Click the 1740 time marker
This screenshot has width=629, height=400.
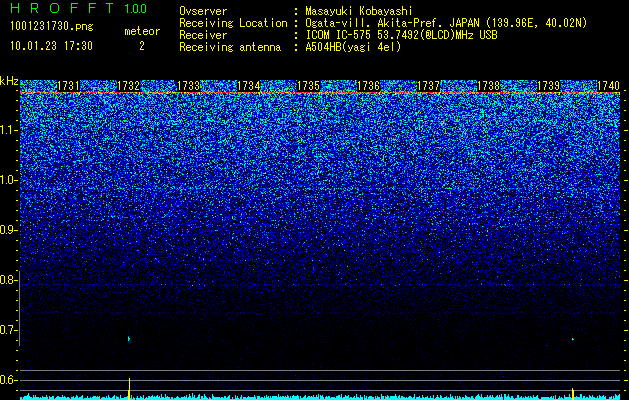[x=609, y=86]
